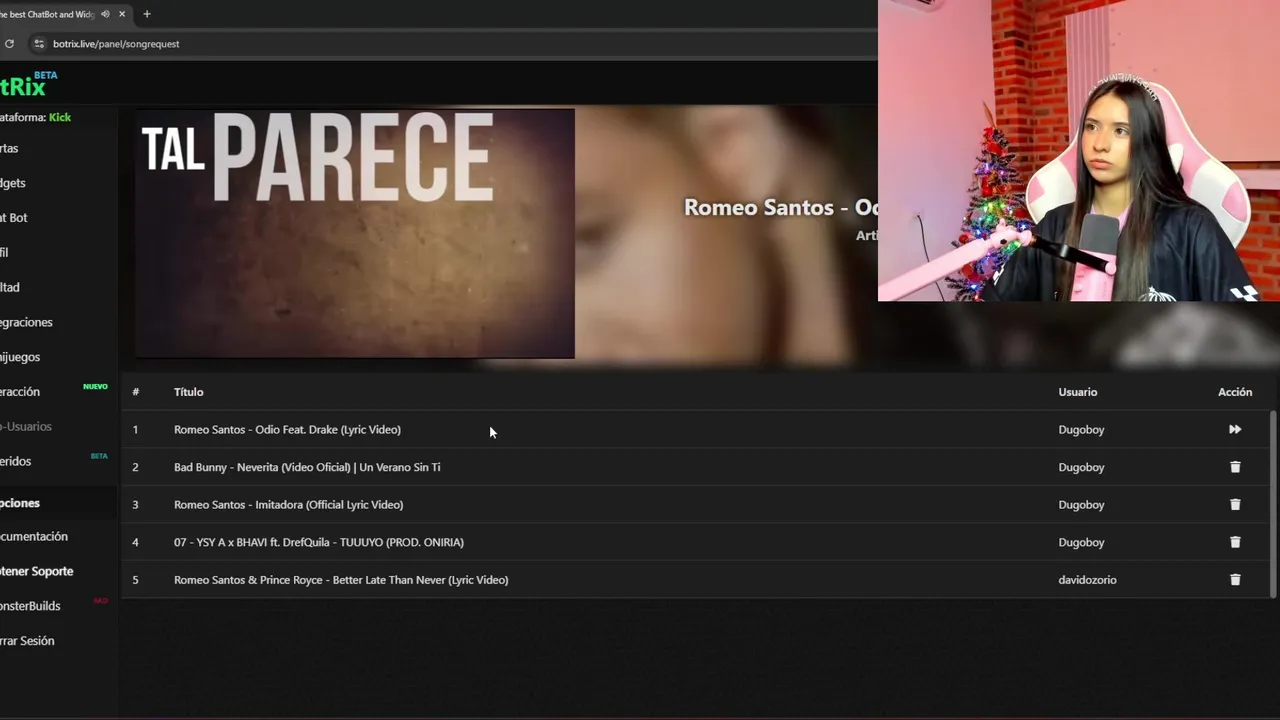Open the Referidos sidebar item
The height and width of the screenshot is (720, 1280).
click(16, 461)
